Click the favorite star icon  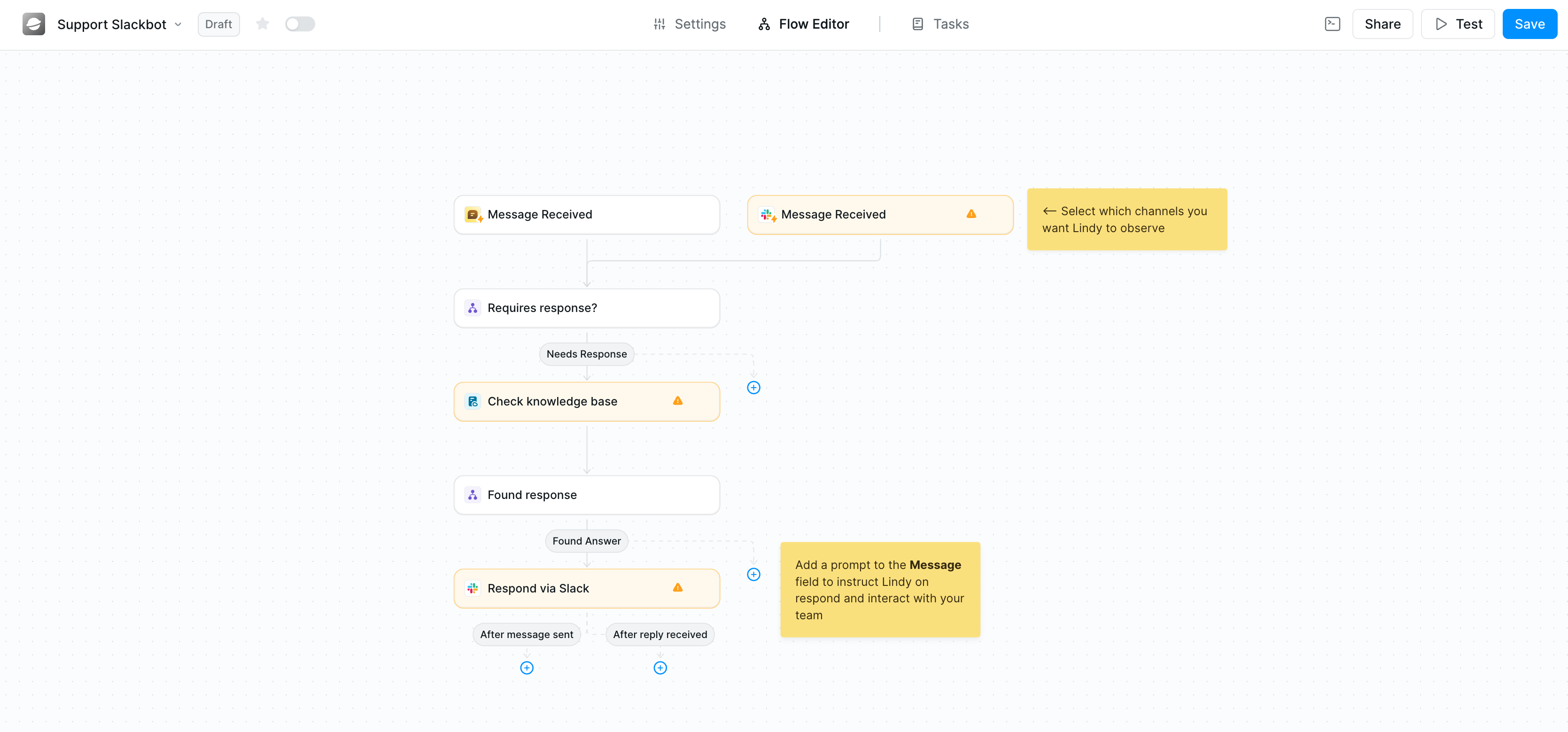262,24
